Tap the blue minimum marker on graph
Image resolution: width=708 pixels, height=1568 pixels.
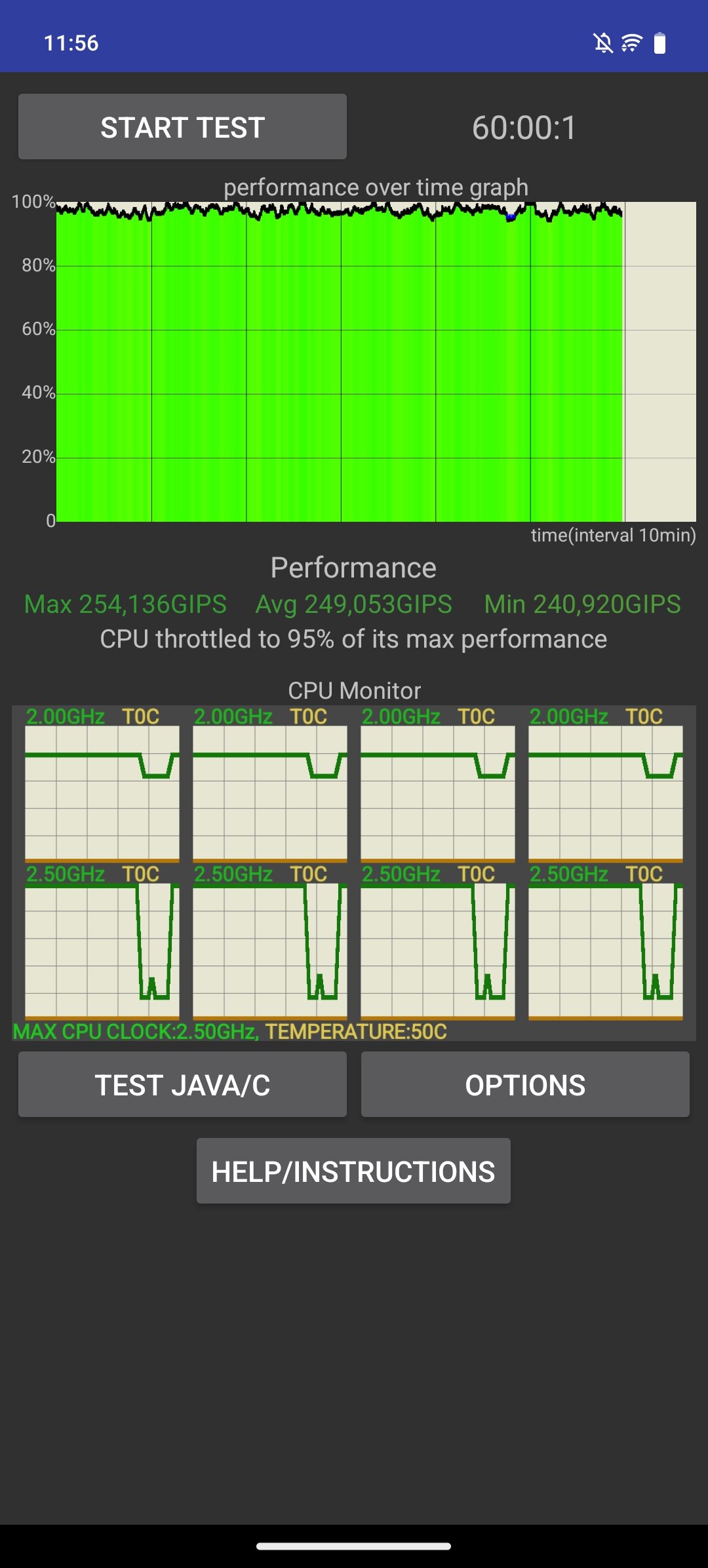[511, 216]
